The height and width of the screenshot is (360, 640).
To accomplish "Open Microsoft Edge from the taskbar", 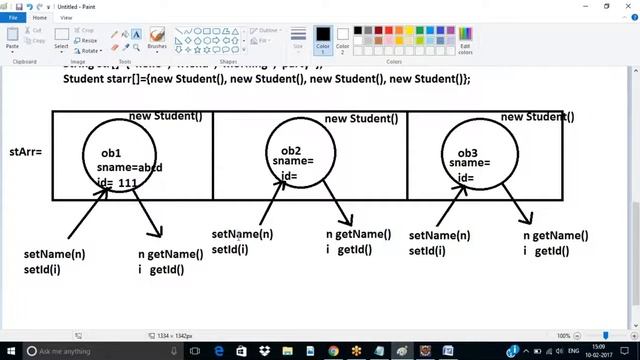I will tap(219, 351).
